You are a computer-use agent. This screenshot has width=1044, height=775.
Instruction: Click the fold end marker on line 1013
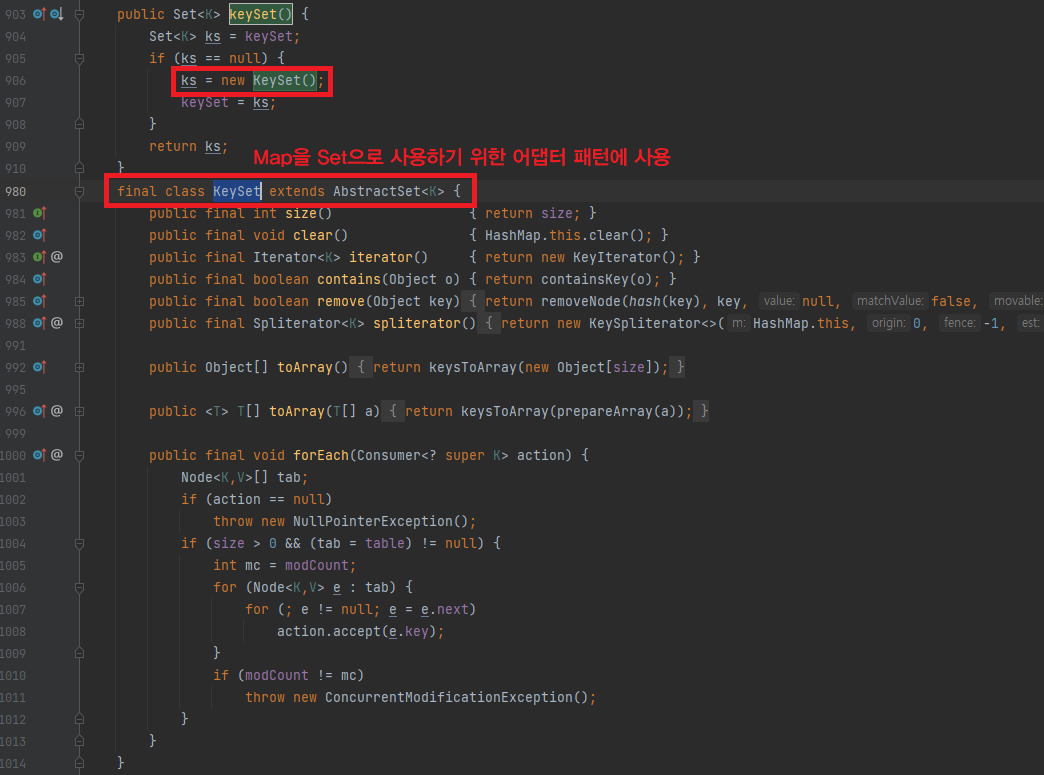coord(79,741)
